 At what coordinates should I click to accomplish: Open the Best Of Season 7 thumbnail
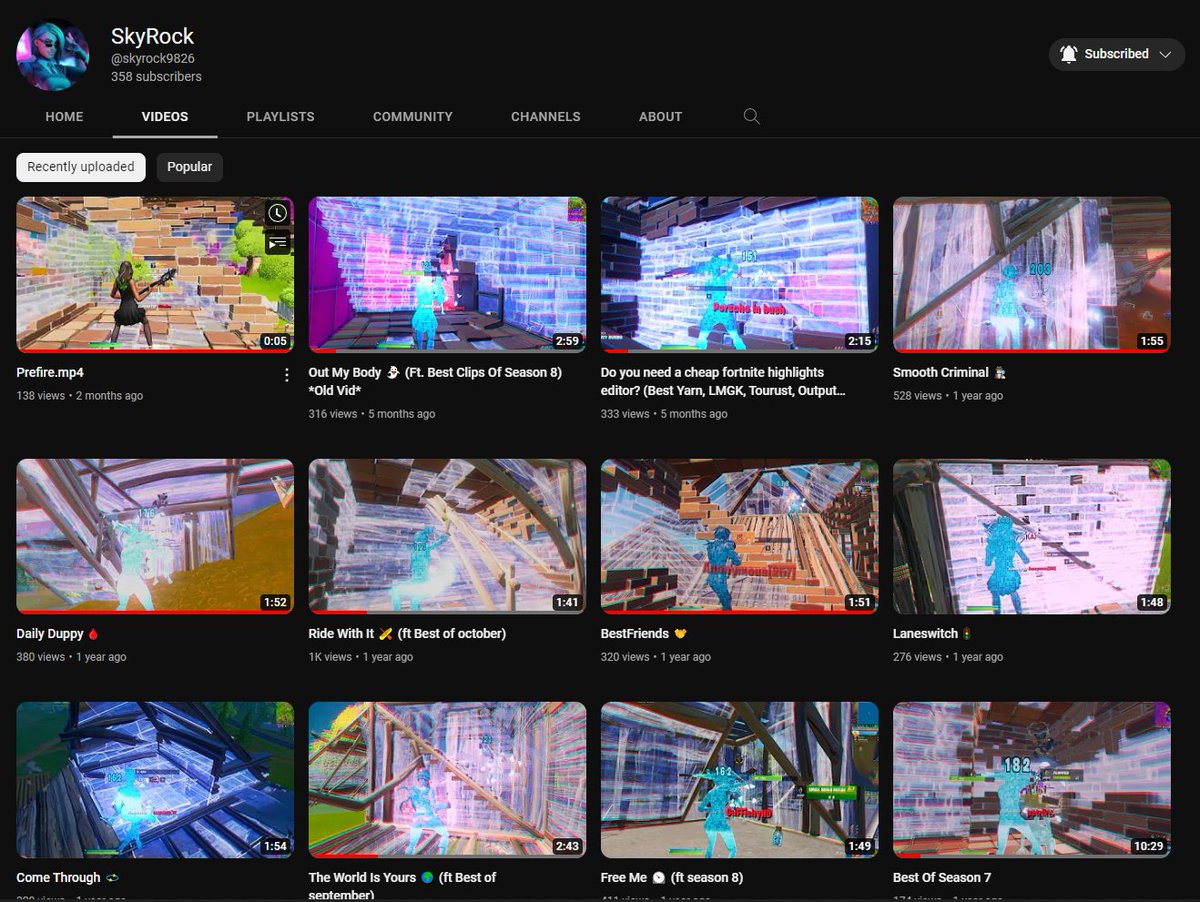[1032, 779]
